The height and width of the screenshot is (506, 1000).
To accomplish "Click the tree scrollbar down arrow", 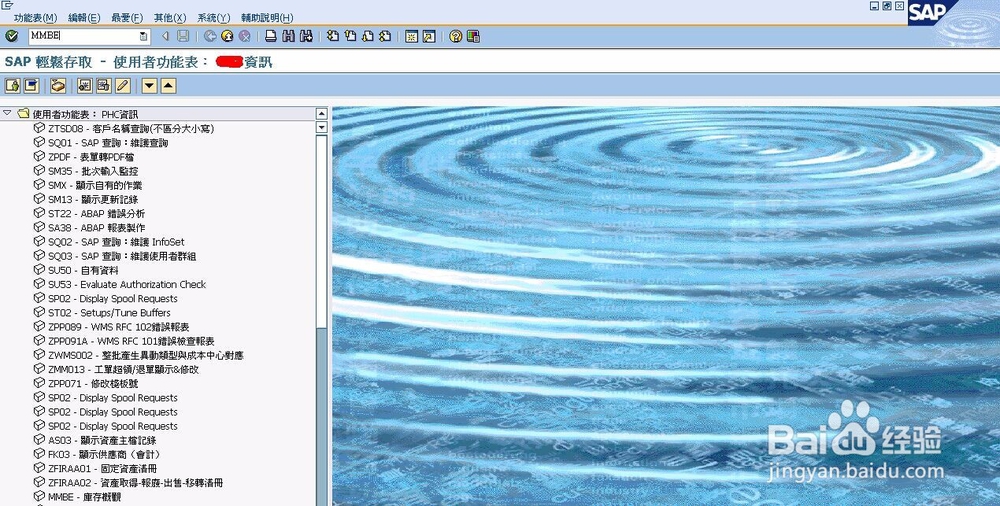I will click(x=321, y=128).
